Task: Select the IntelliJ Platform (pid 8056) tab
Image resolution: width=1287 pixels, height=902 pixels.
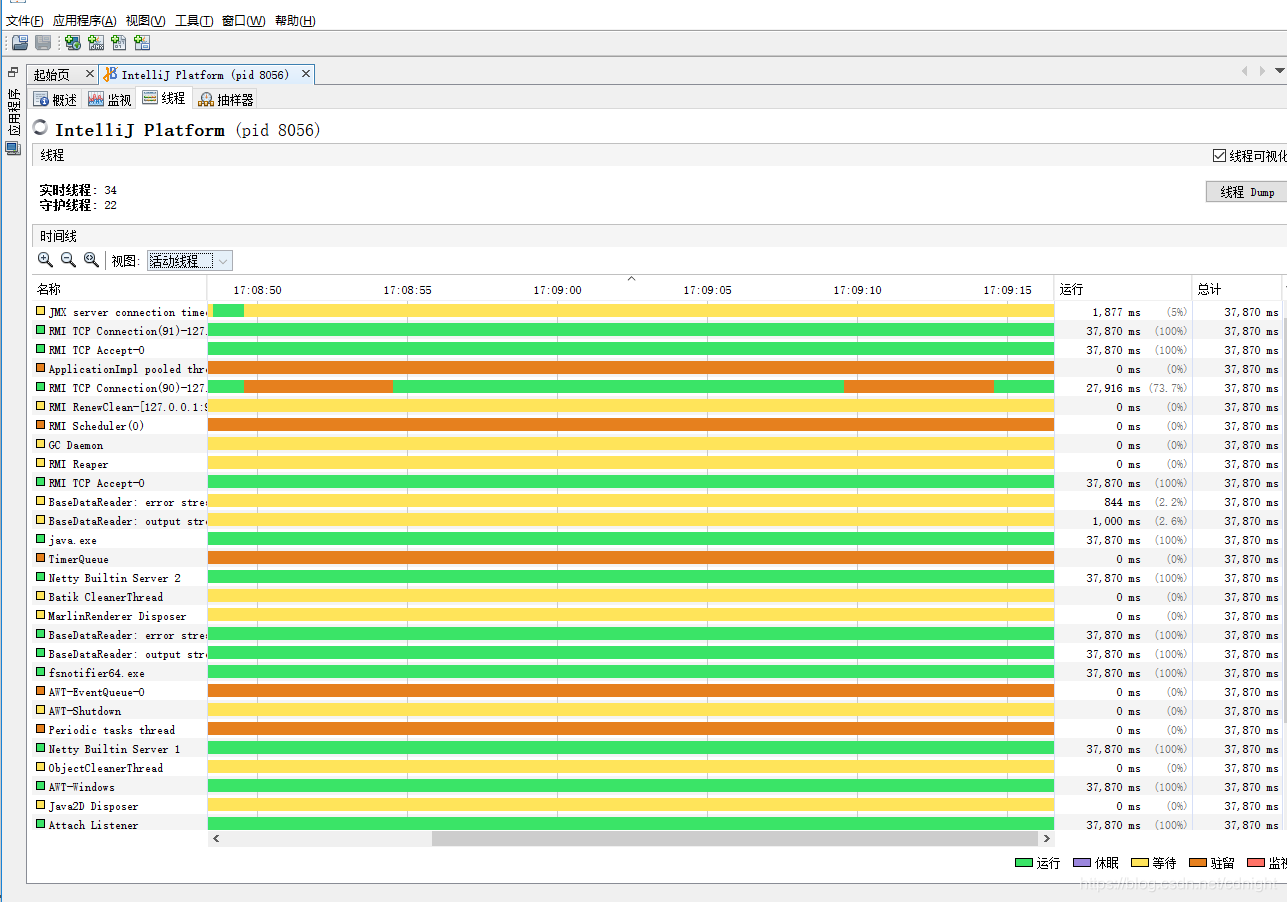Action: coord(205,75)
